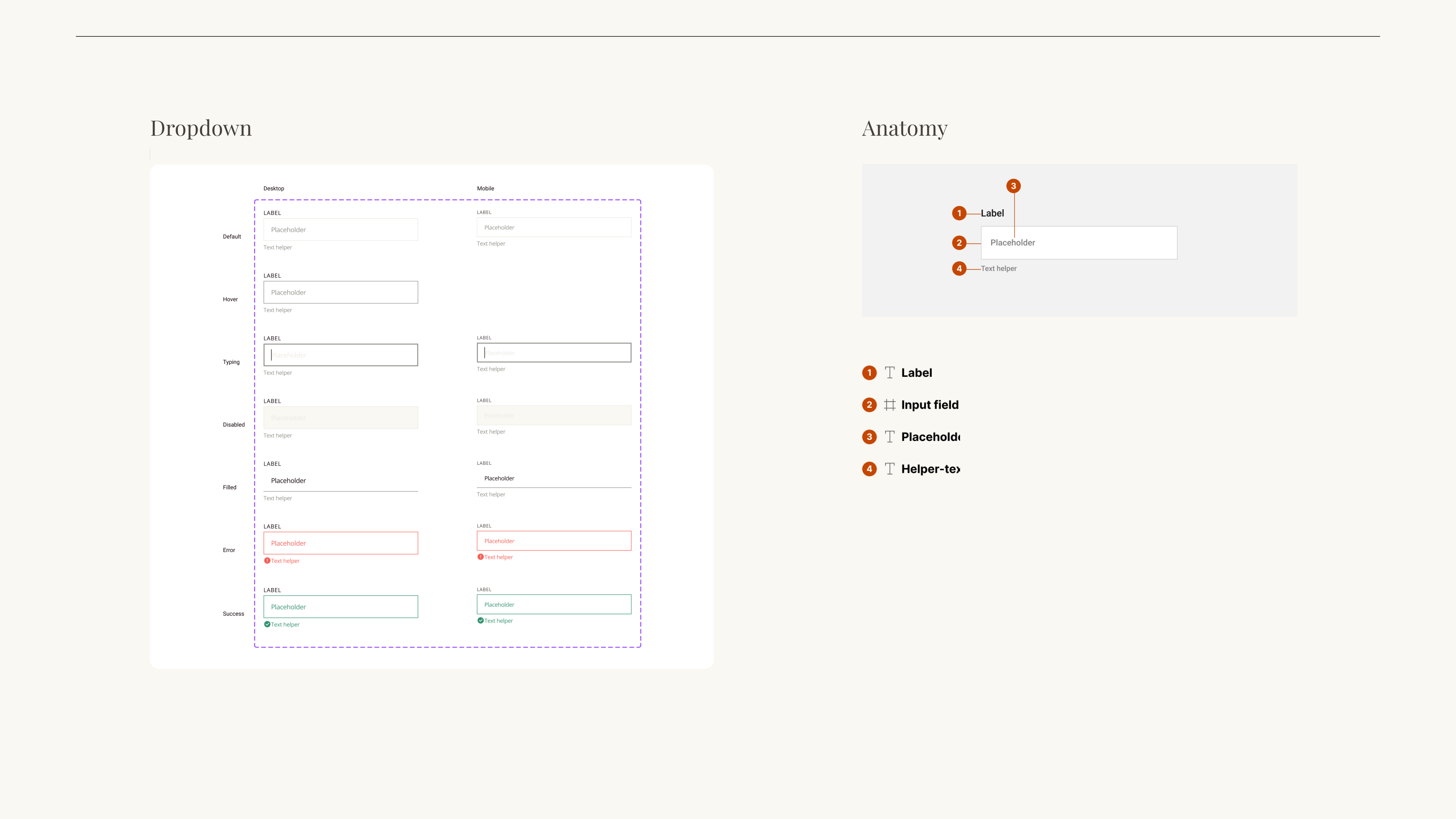
Task: Click the frame icon beside Input field
Action: coord(890,405)
